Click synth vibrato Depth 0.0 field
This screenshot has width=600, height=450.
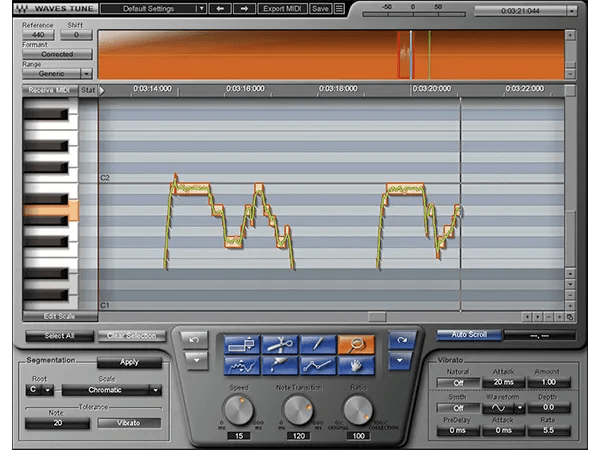[549, 408]
